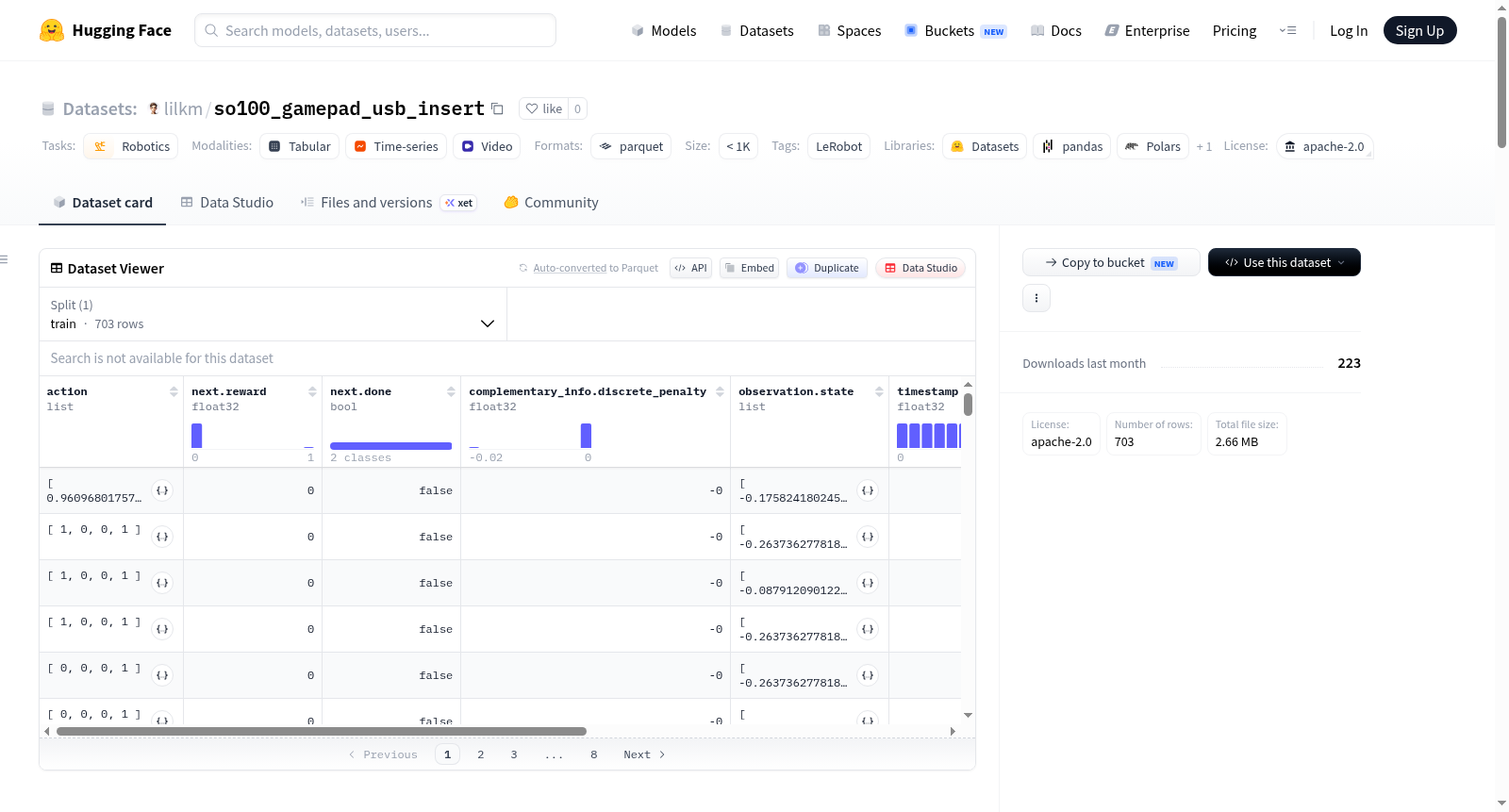The image size is (1509, 812).
Task: Open the API button in Dataset Viewer
Action: [690, 268]
